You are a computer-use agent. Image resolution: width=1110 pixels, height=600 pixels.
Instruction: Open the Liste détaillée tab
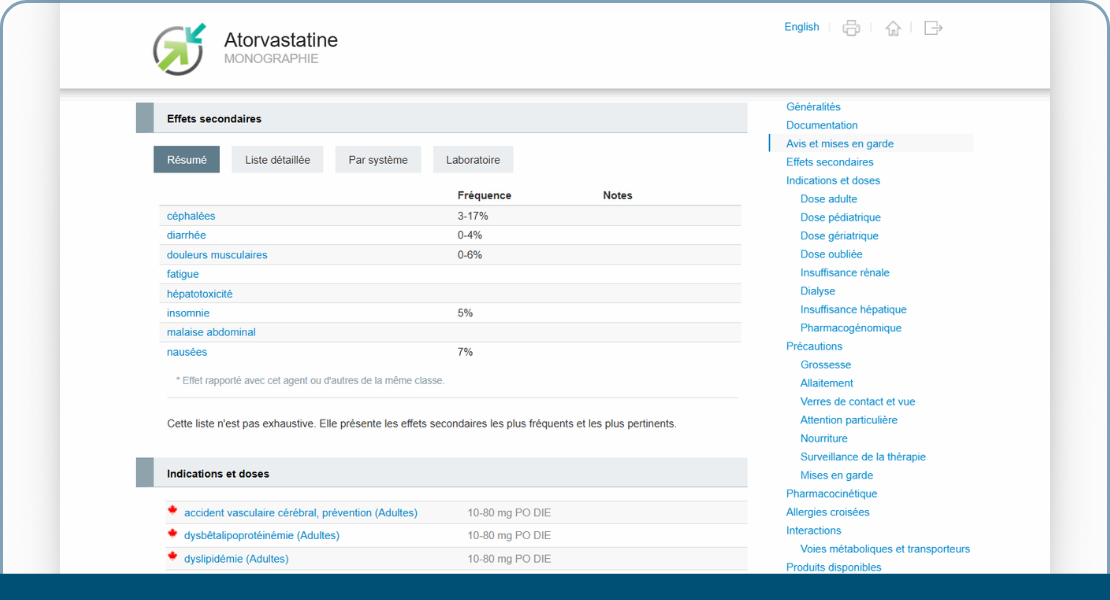tap(277, 160)
